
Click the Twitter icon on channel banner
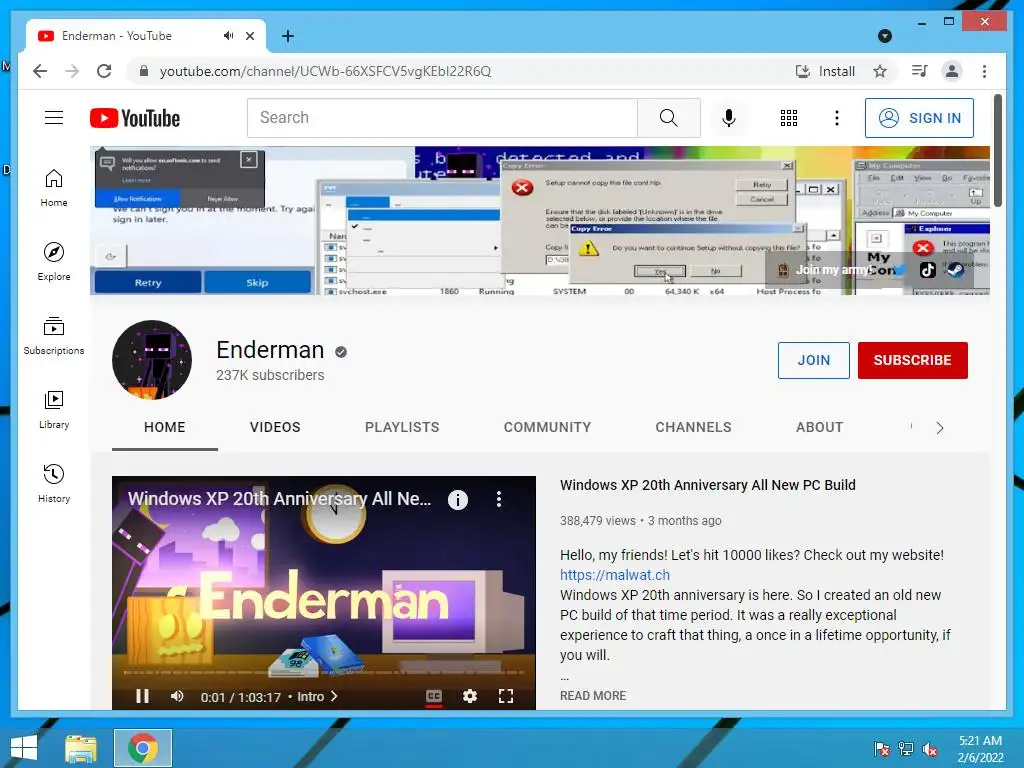point(900,270)
